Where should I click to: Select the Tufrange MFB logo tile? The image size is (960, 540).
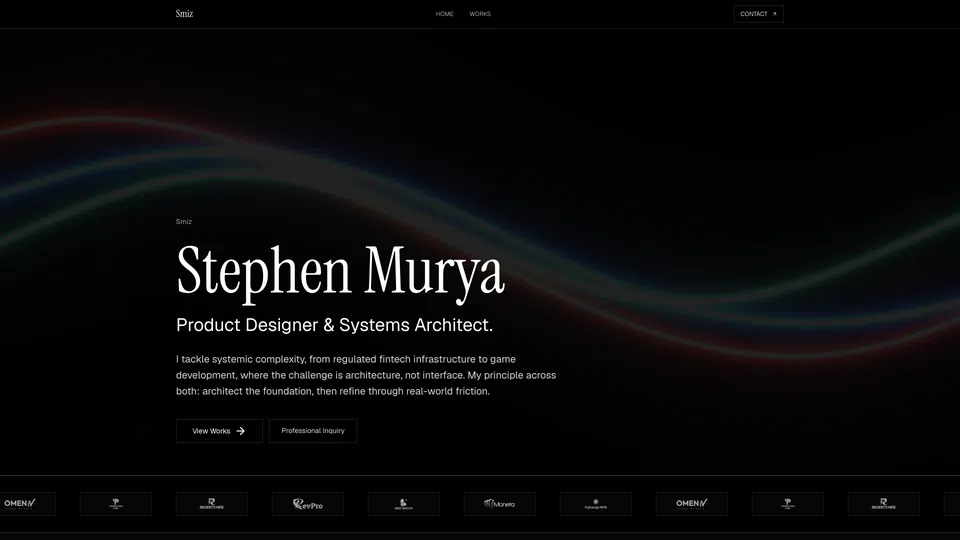pos(596,504)
